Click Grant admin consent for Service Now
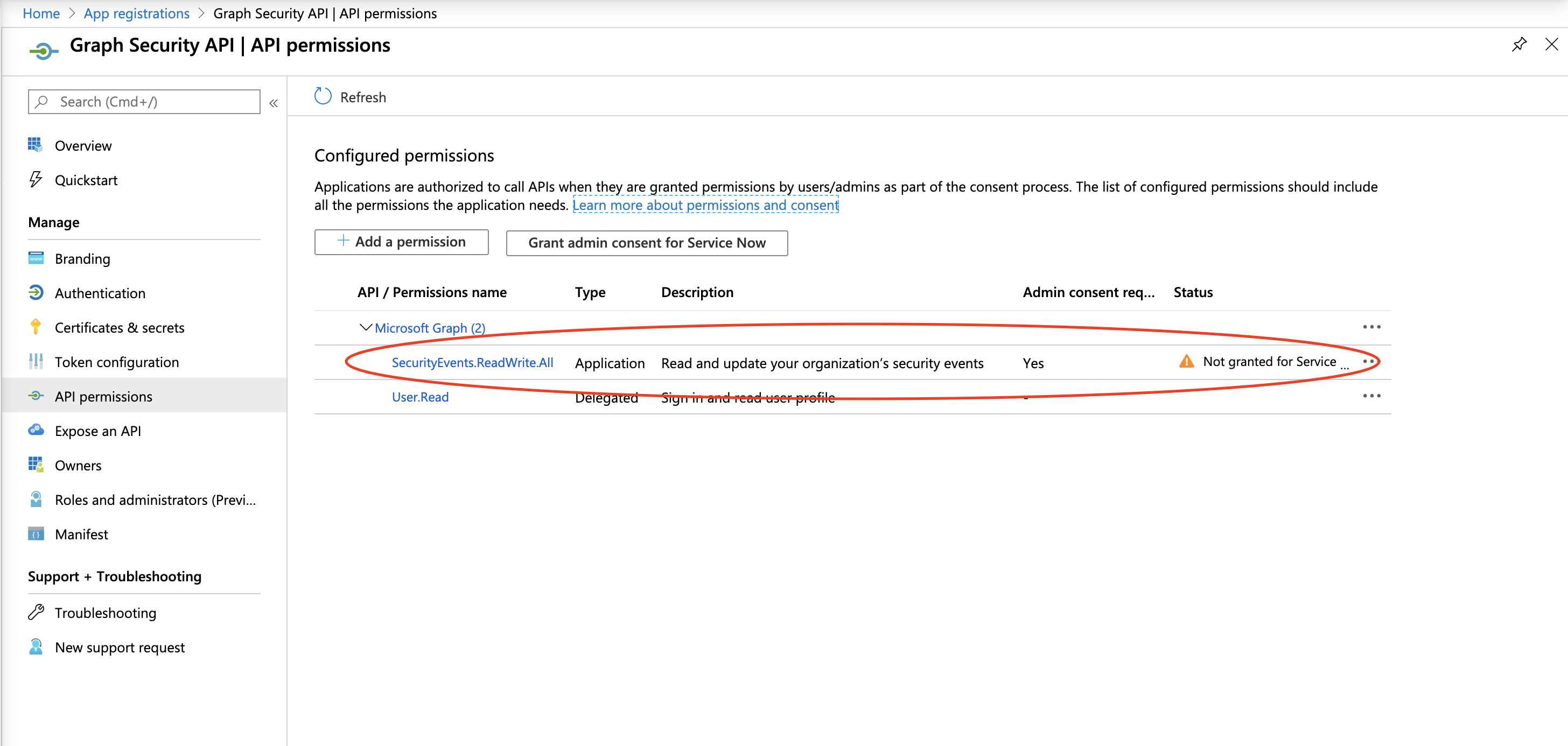This screenshot has width=1568, height=746. pyautogui.click(x=647, y=243)
